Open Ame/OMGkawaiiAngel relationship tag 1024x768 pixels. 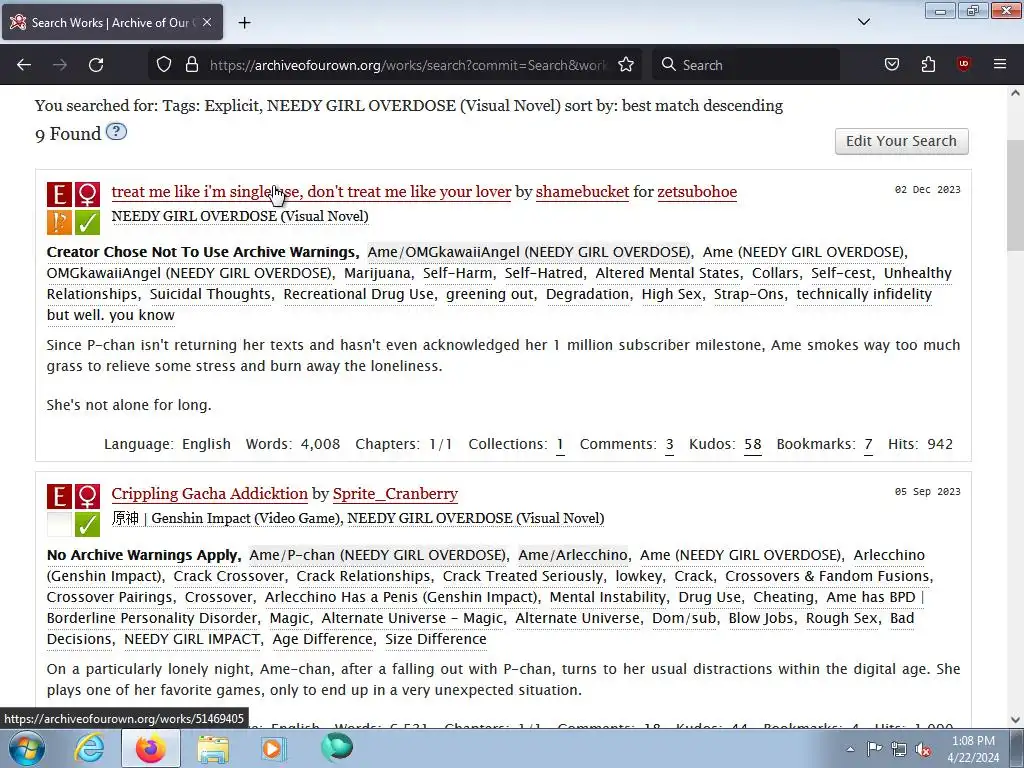pyautogui.click(x=528, y=252)
